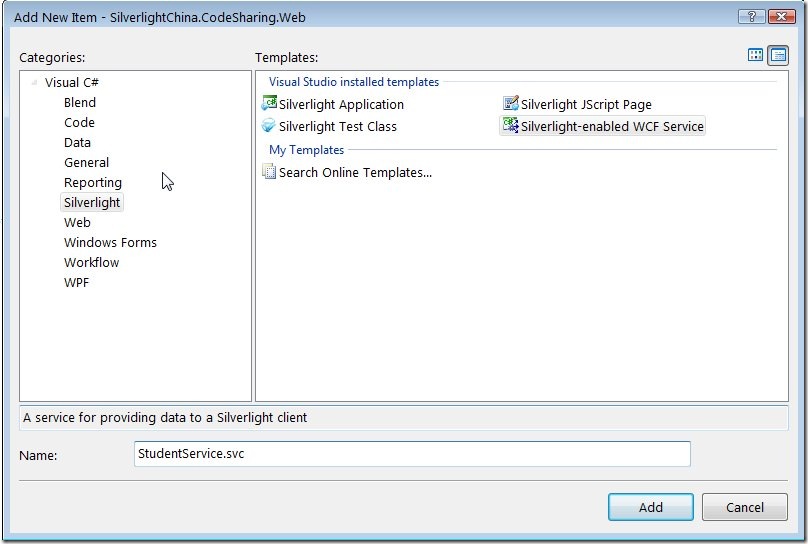Select the Code category
Screen dimensions: 808x544
[x=79, y=123]
